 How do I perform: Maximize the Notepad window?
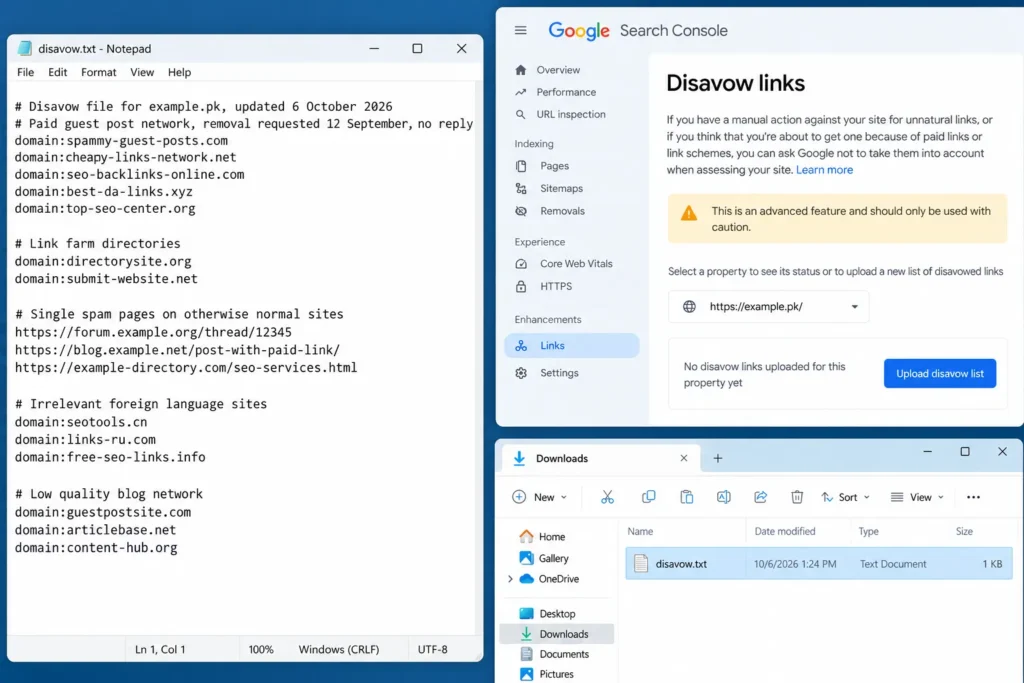click(417, 48)
